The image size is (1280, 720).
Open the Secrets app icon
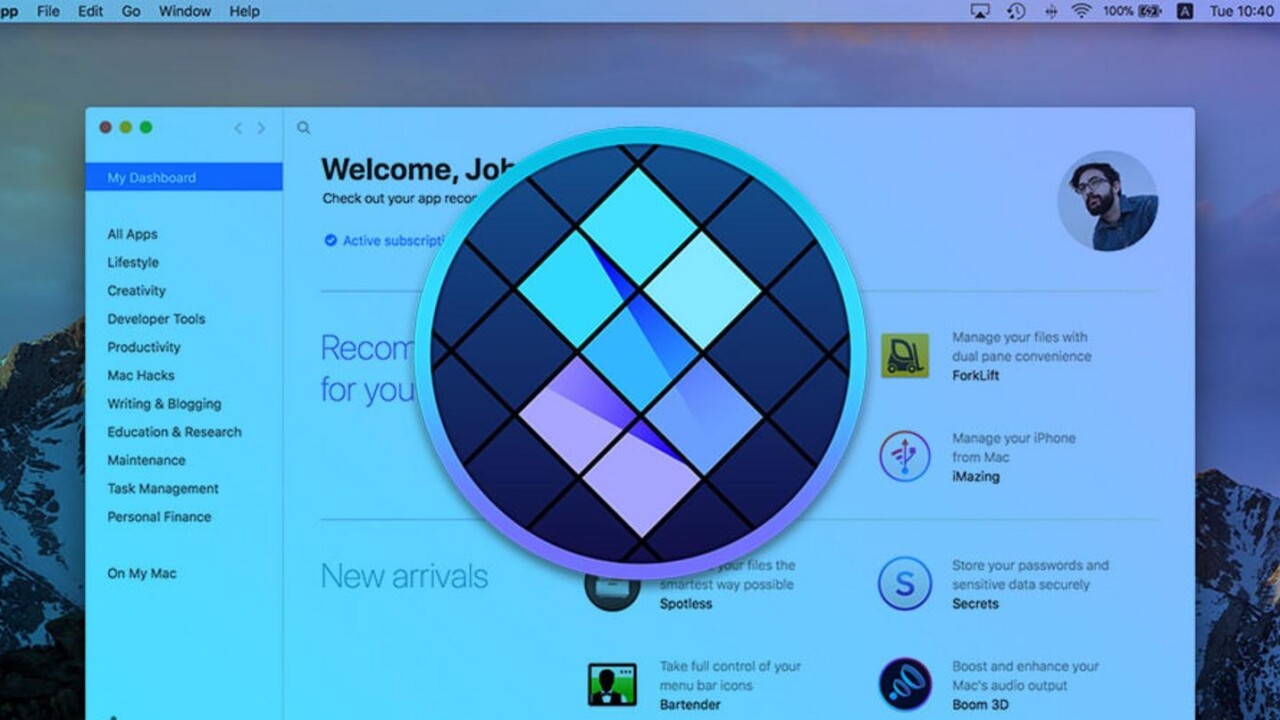click(904, 584)
